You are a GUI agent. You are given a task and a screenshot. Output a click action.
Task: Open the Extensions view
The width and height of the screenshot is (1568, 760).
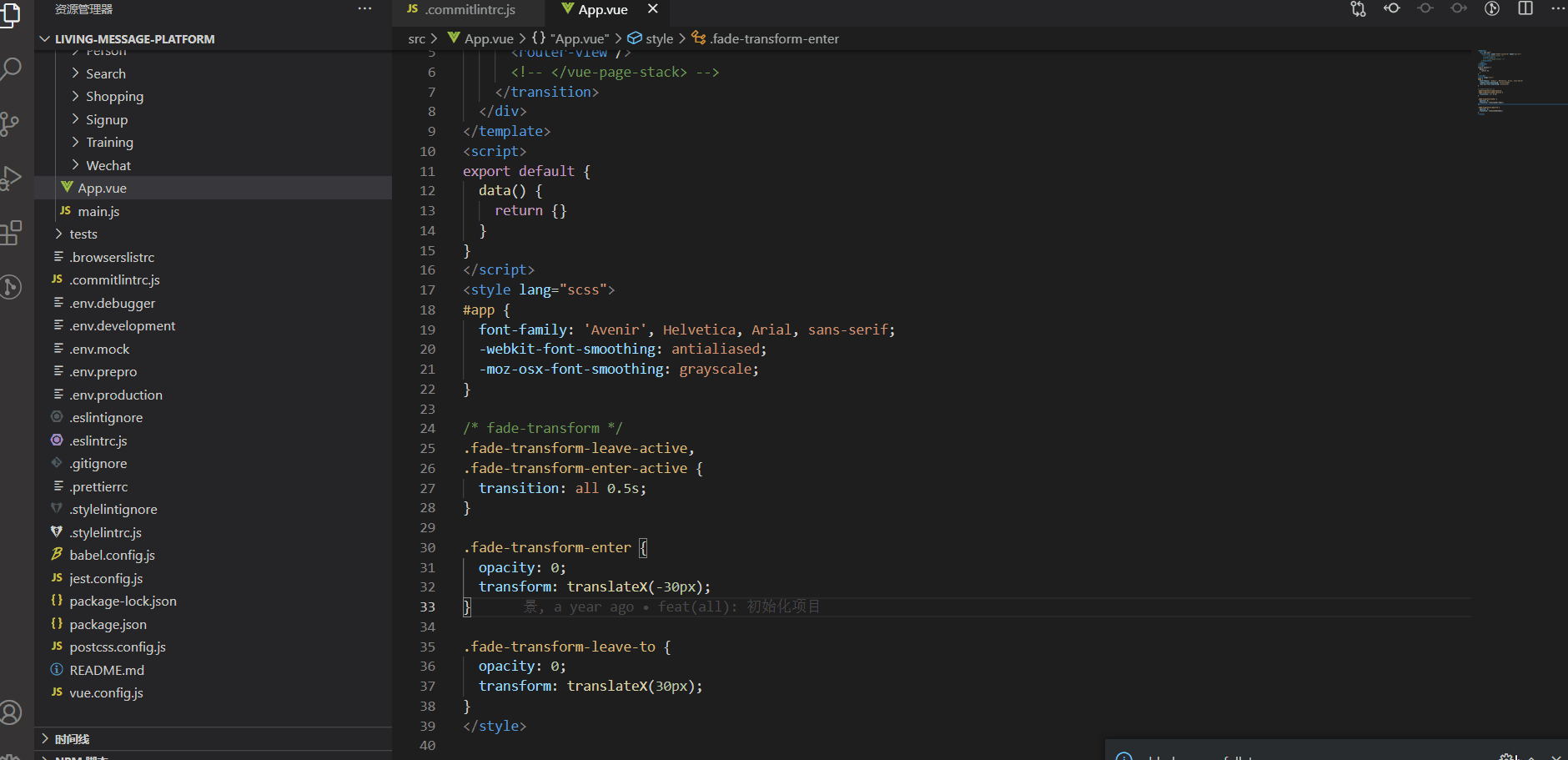(10, 233)
